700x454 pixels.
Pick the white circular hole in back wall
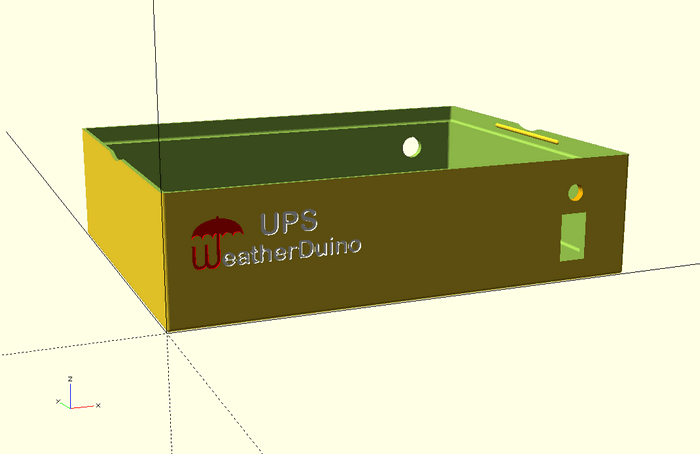(411, 148)
